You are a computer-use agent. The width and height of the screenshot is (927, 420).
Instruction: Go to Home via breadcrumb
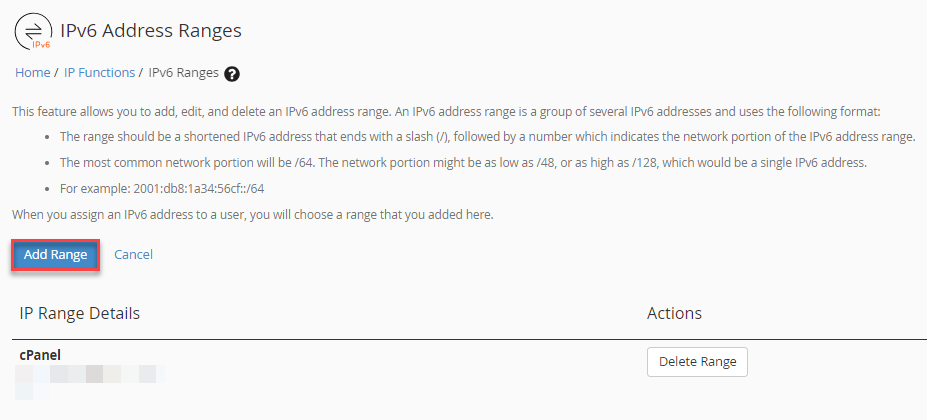[33, 73]
